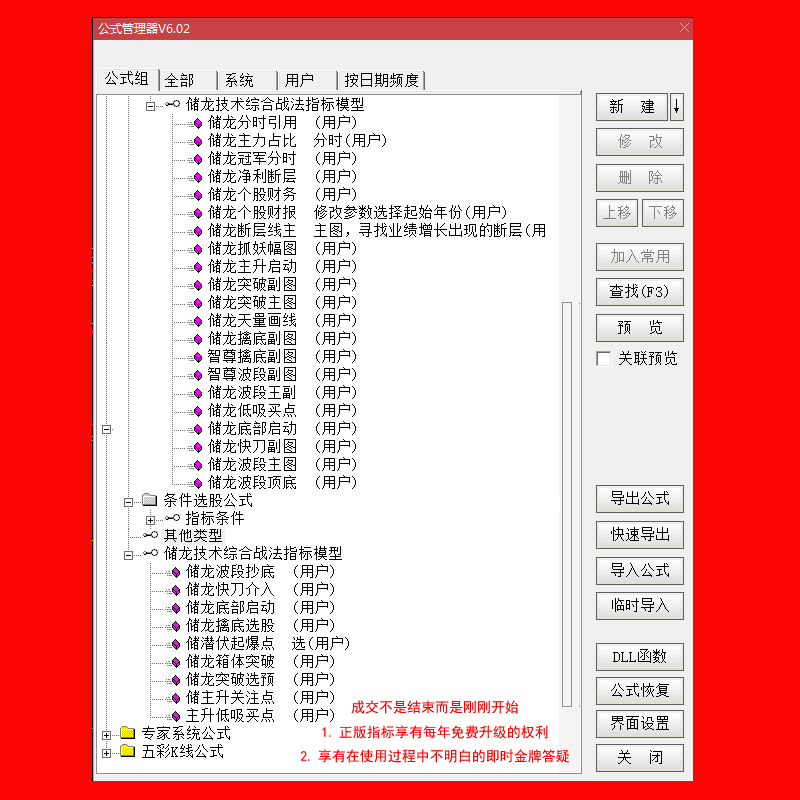Click the 关闭 button

[640, 758]
